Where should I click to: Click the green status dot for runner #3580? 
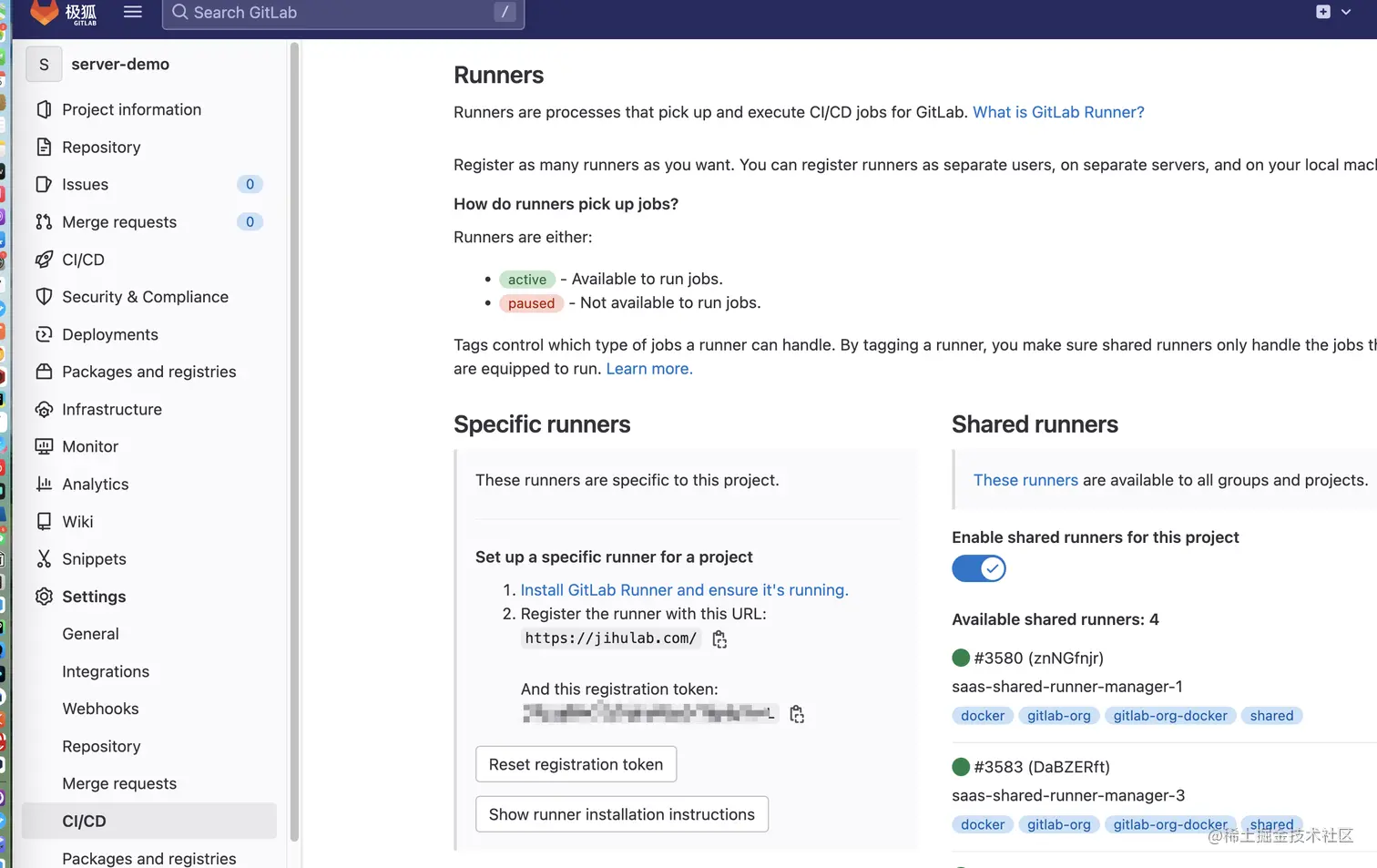[x=961, y=658]
